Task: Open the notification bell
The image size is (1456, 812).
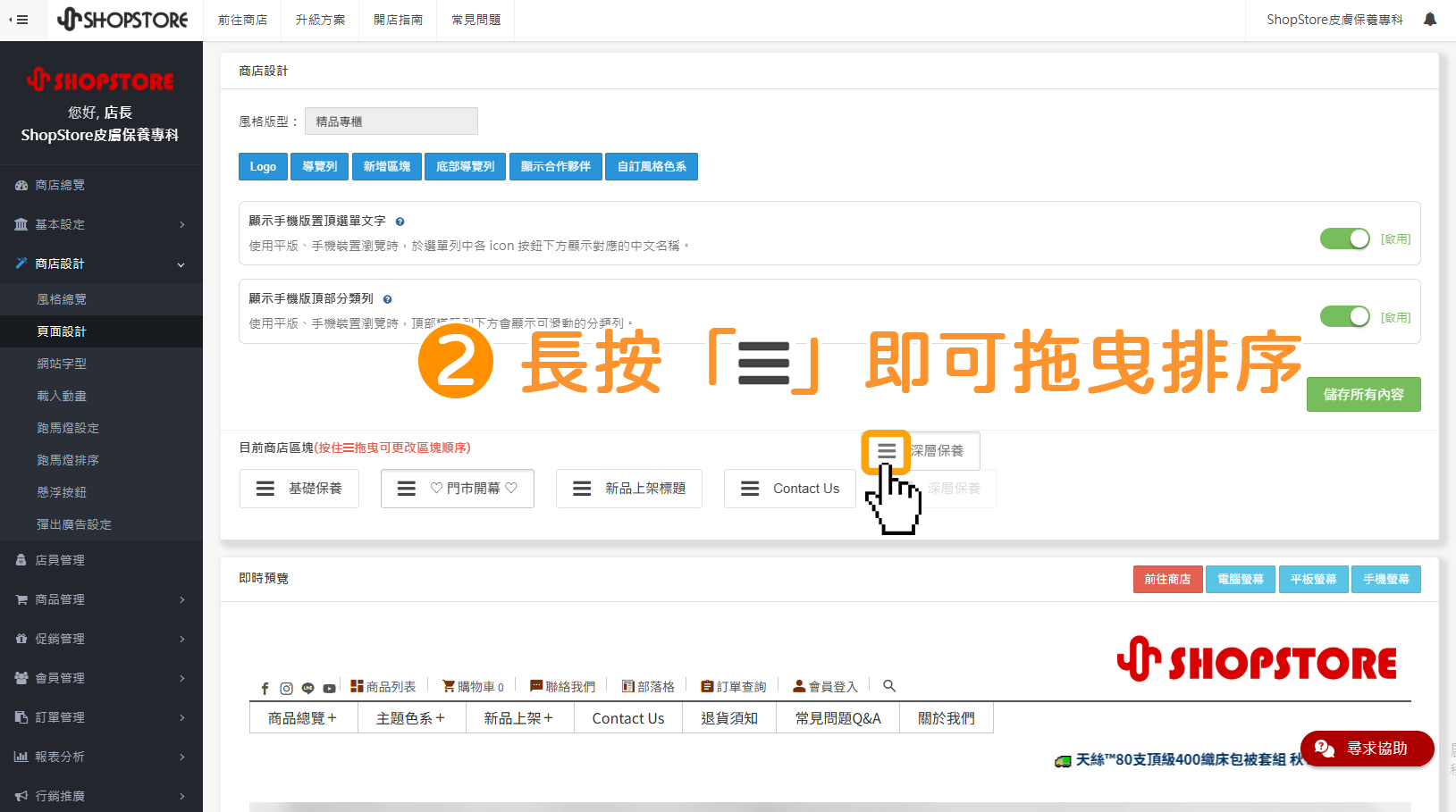Action: [1430, 20]
